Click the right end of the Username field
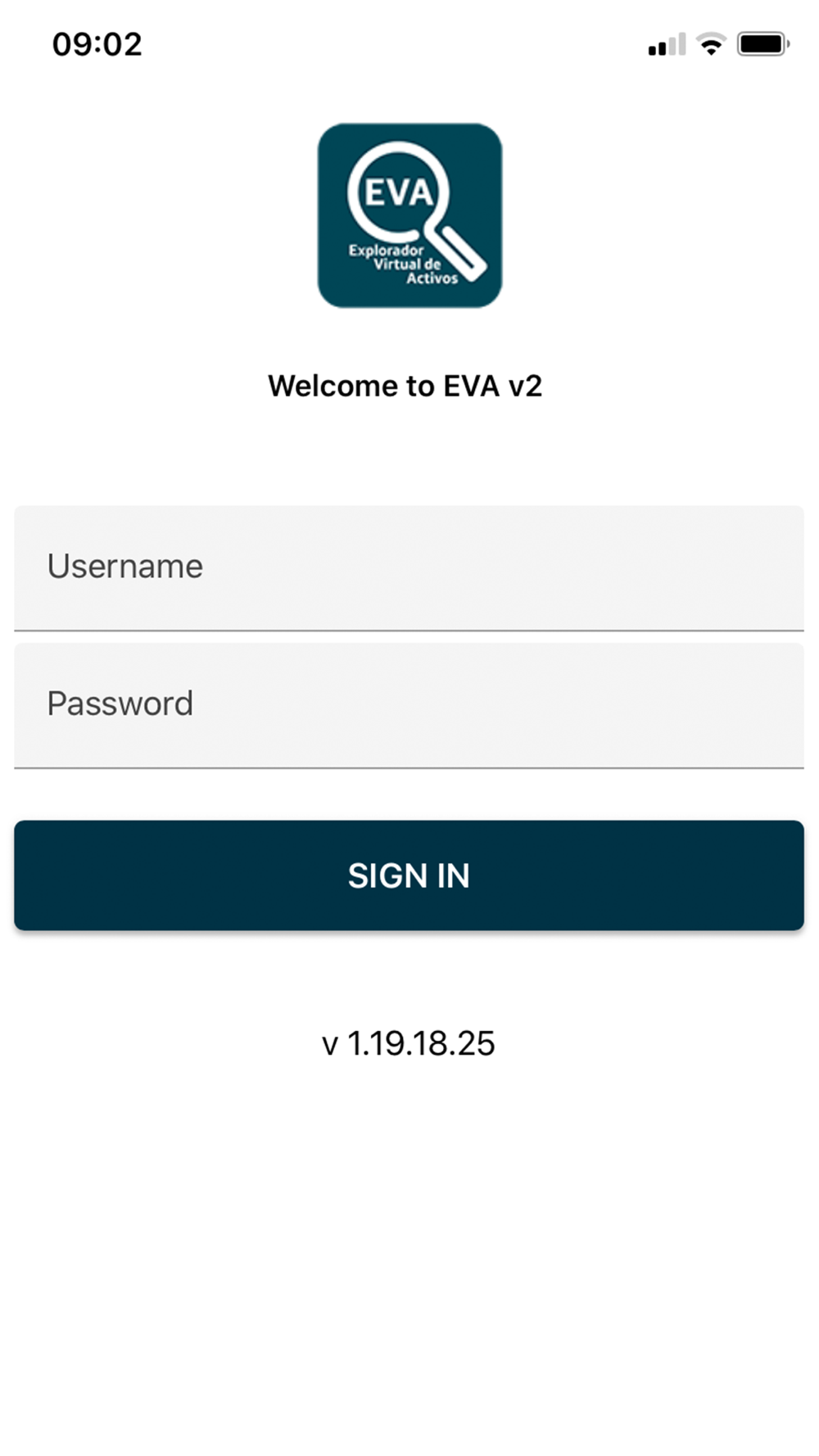819x1456 pixels. click(x=770, y=568)
